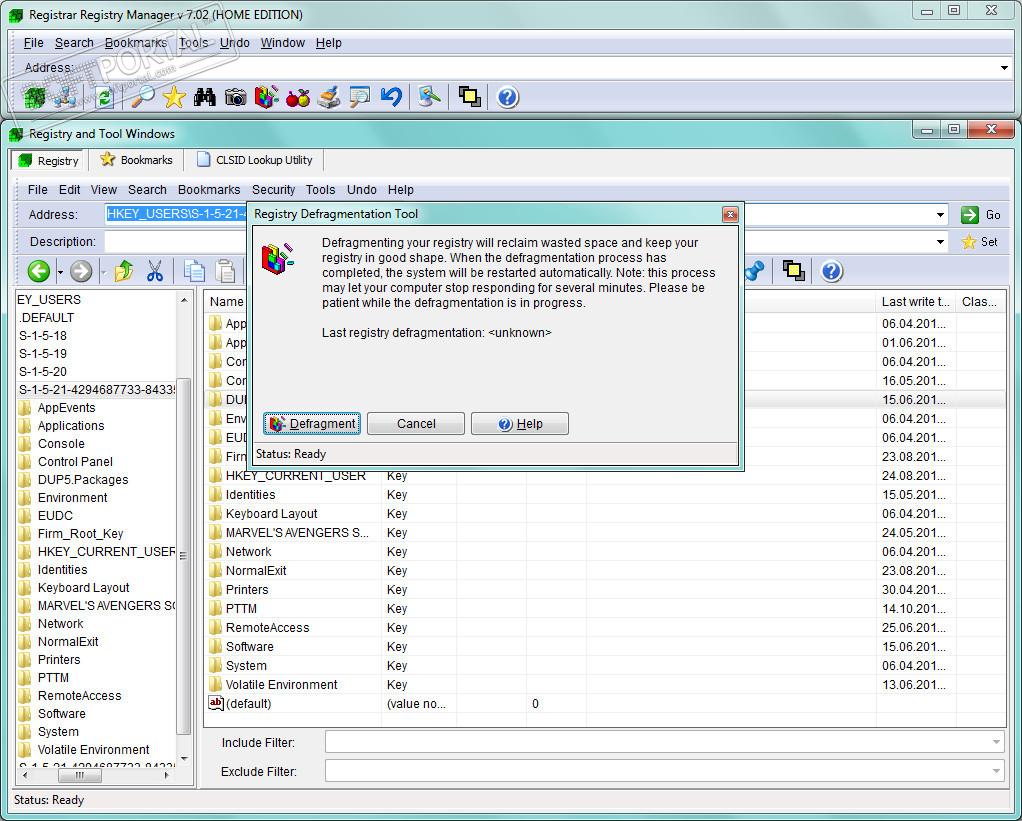Screen dimensions: 1022x821
Task: Click the paste clipboard icon
Action: tap(226, 271)
